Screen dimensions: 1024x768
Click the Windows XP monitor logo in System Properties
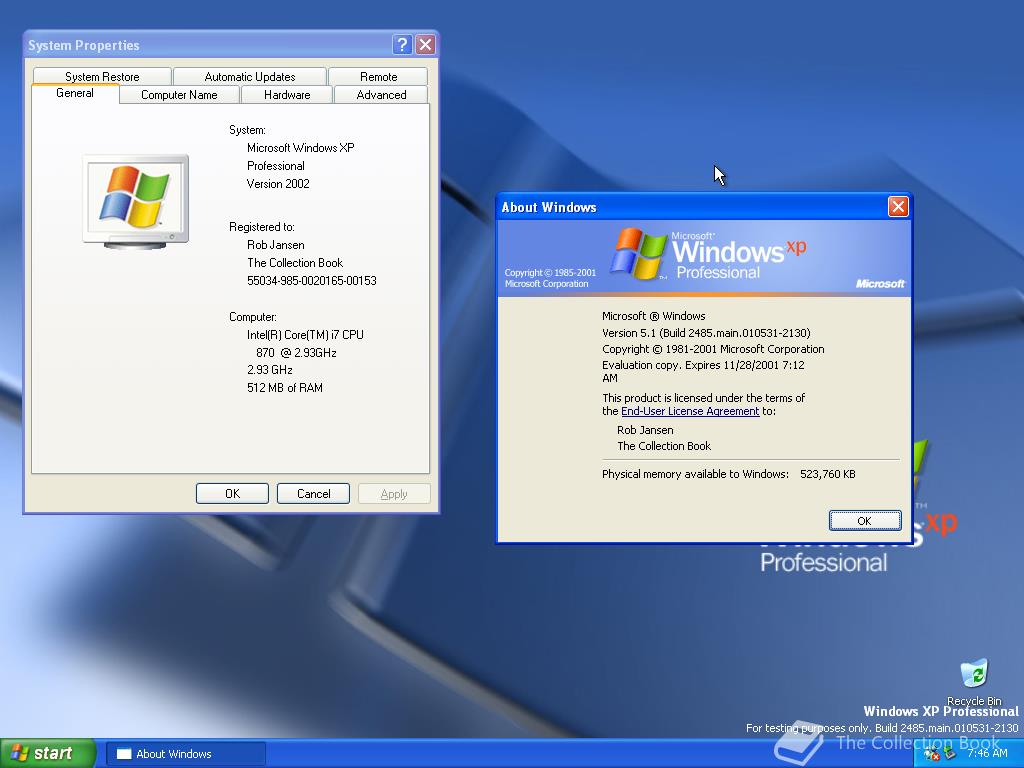[136, 201]
